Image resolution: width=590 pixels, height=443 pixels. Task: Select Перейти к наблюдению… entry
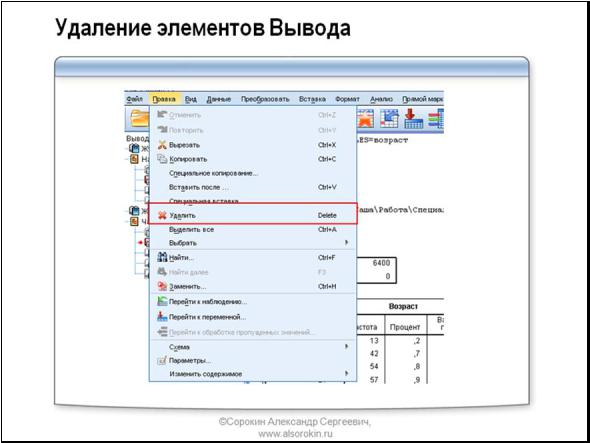click(252, 302)
